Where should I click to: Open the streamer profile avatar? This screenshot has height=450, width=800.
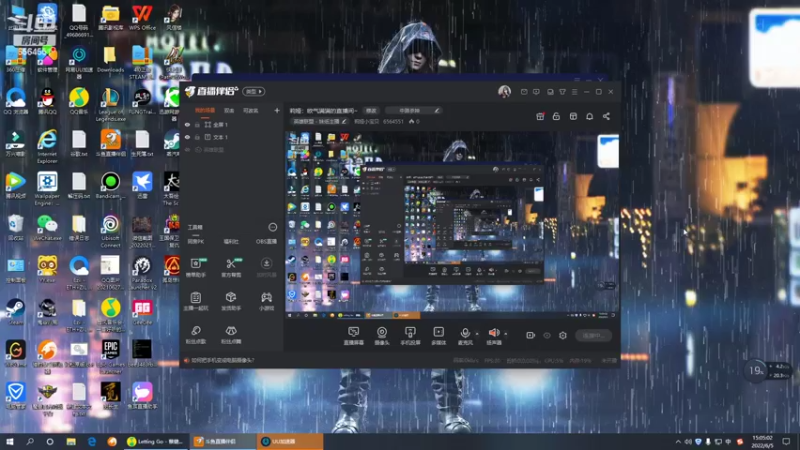pyautogui.click(x=504, y=91)
